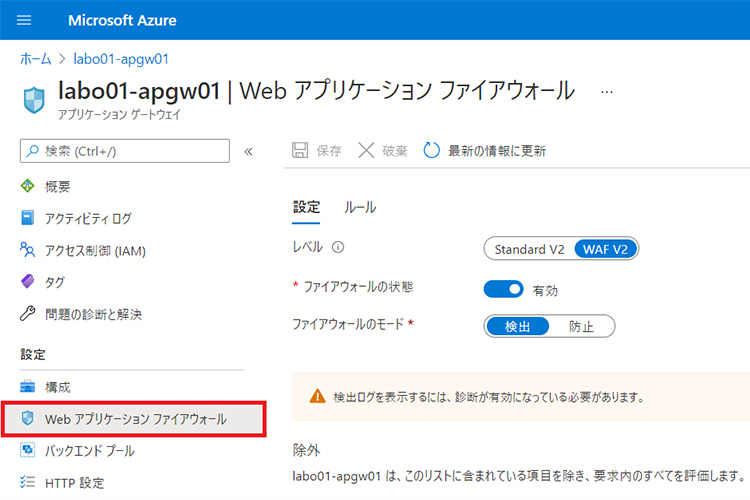Select Standard V2 tier
The height and width of the screenshot is (500, 750).
point(529,249)
